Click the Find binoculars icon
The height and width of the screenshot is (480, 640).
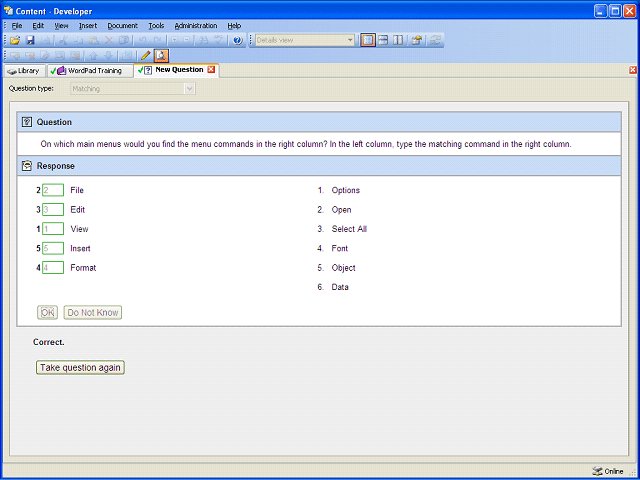click(204, 40)
